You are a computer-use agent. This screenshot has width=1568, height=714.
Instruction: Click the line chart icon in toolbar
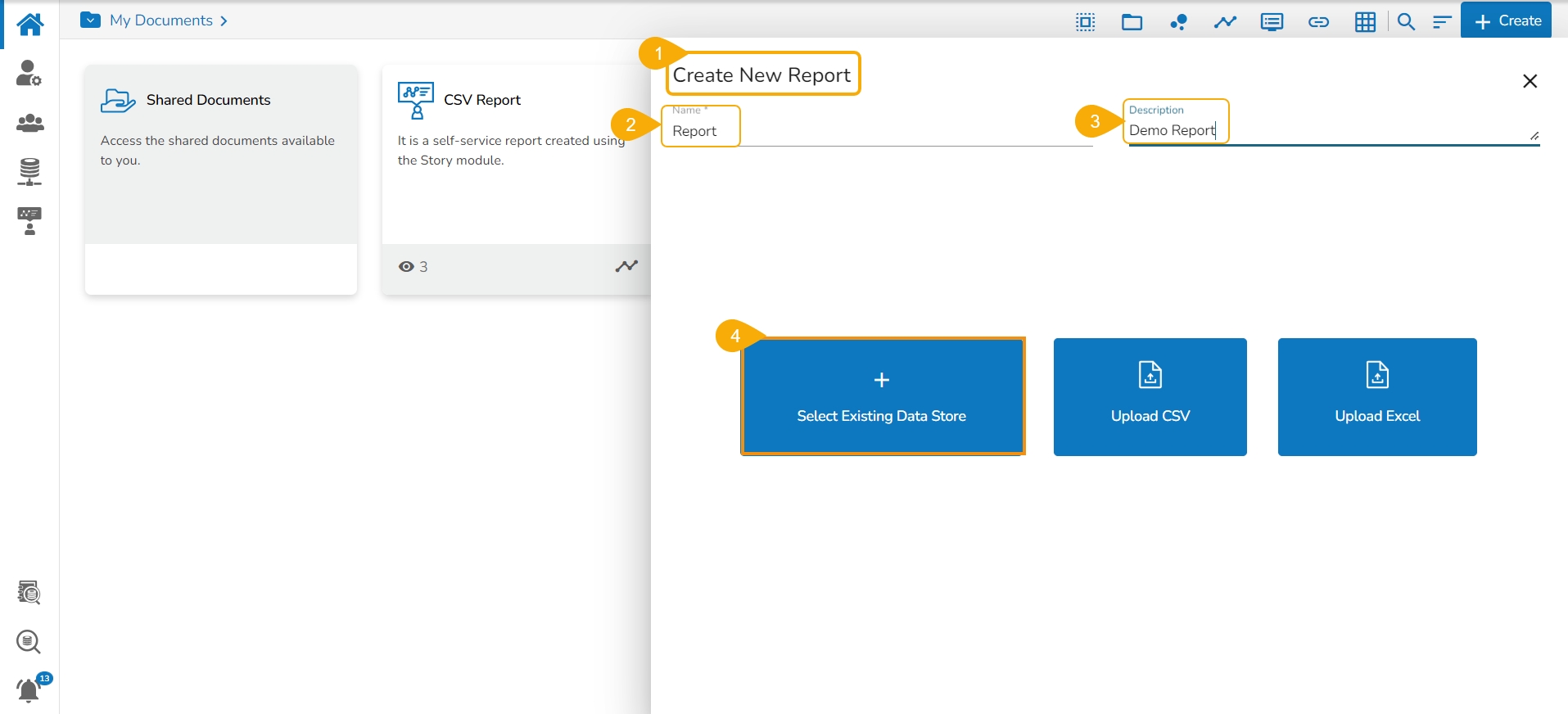click(1225, 22)
